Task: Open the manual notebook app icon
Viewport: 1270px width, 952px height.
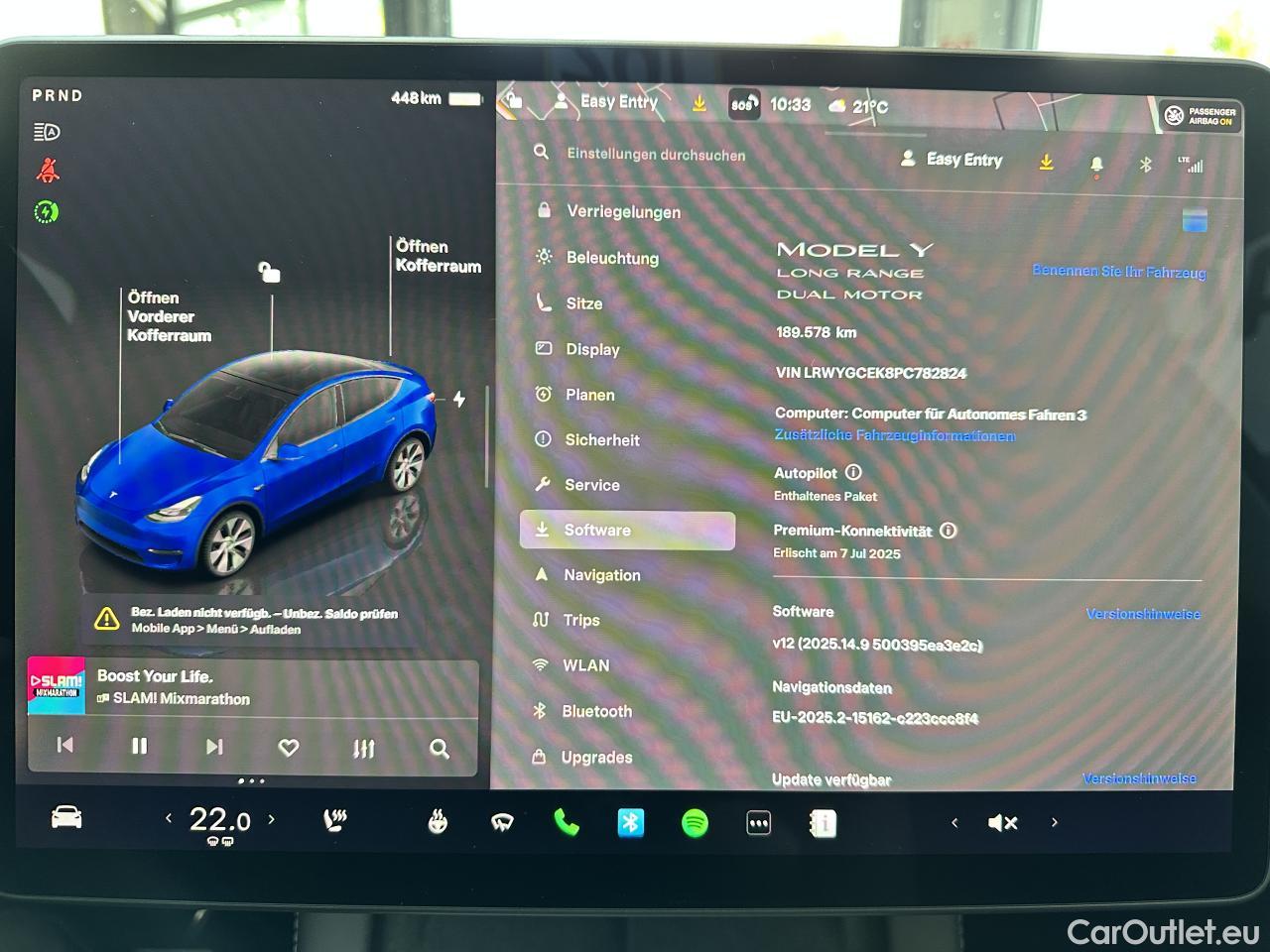Action: (823, 824)
